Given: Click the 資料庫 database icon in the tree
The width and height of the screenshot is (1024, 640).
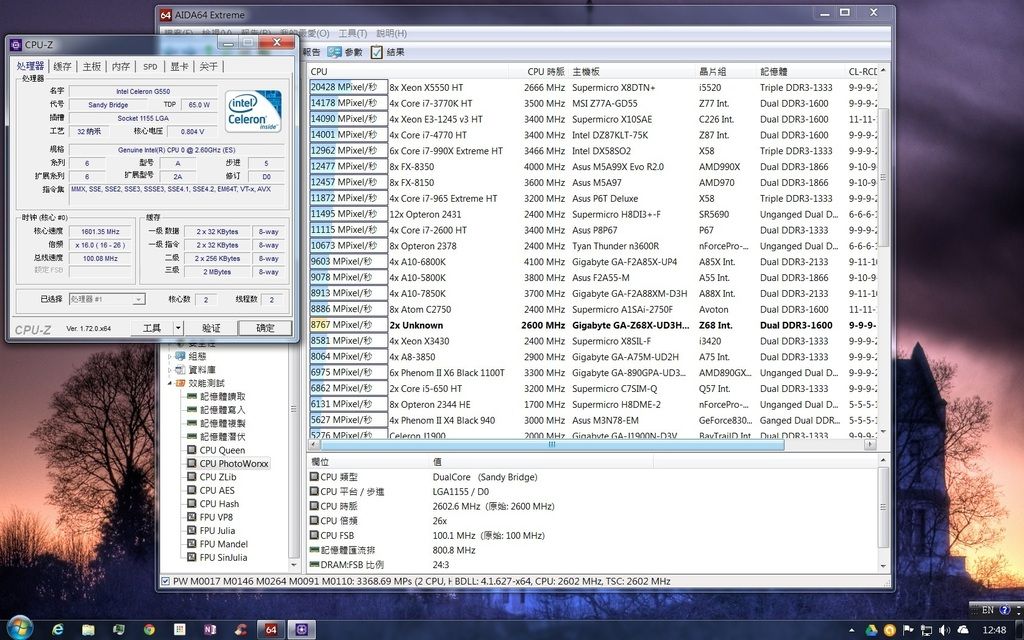Looking at the screenshot, I should pyautogui.click(x=180, y=370).
